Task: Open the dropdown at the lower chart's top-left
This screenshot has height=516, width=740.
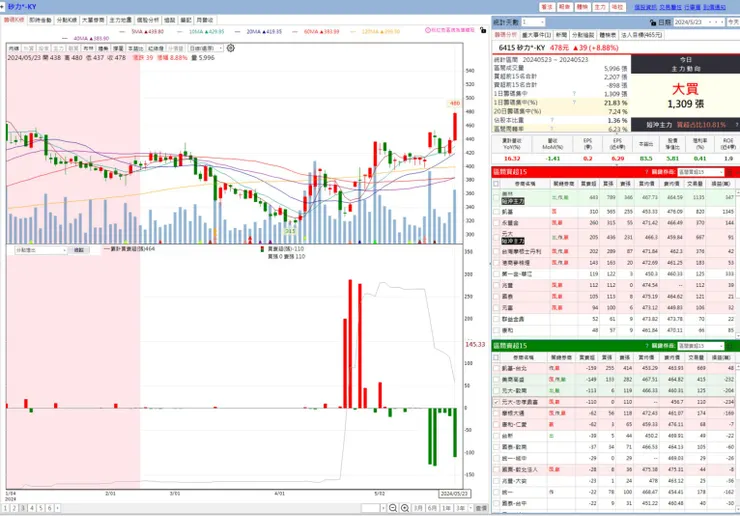Action: [x=41, y=250]
